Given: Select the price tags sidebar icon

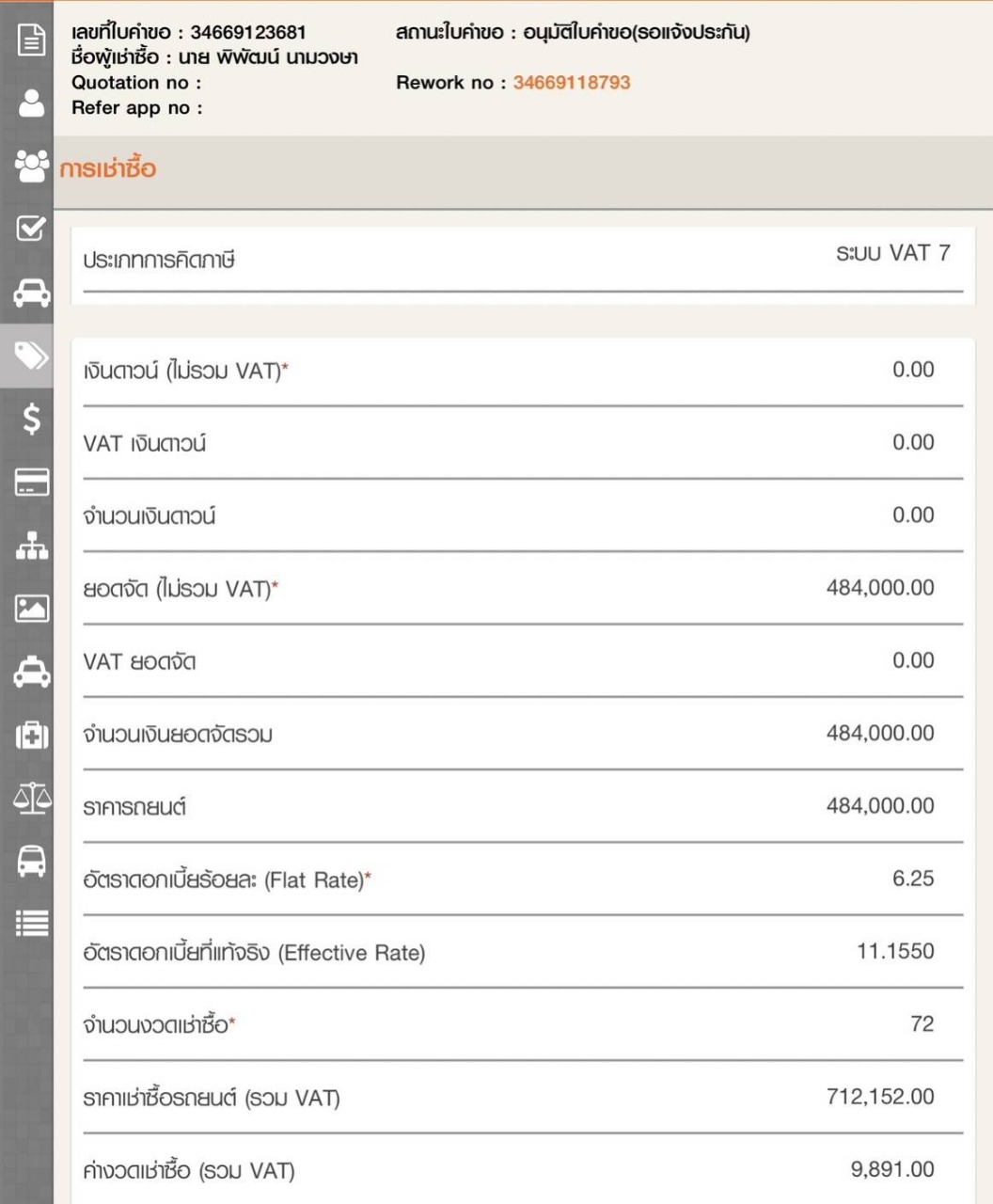Looking at the screenshot, I should click(31, 356).
